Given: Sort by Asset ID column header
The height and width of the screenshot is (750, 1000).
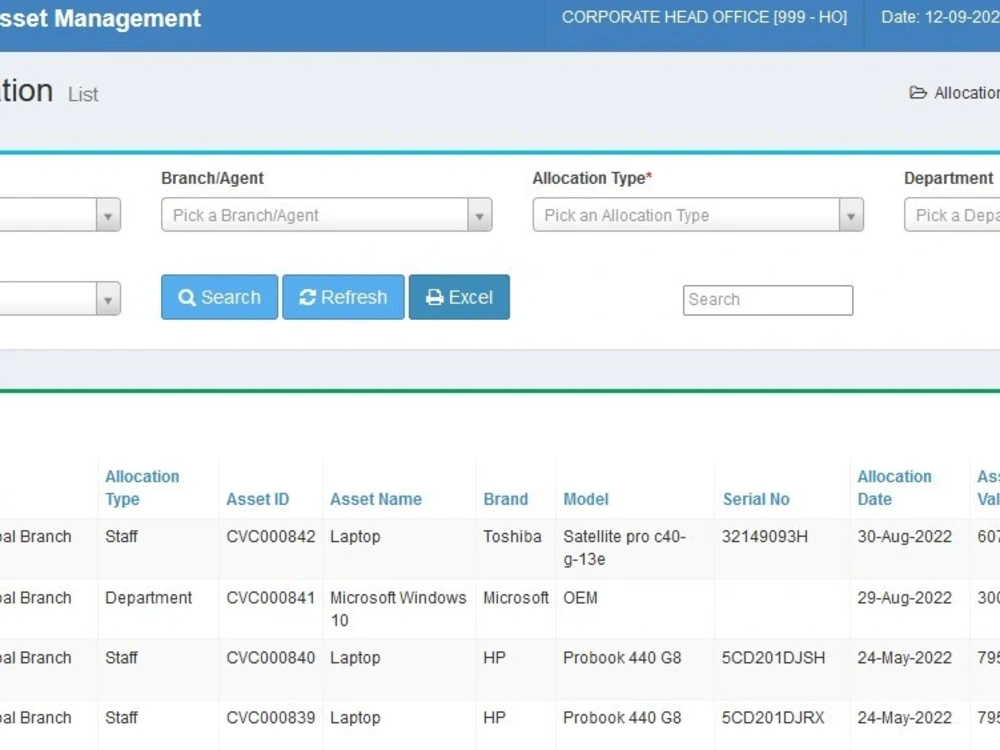Looking at the screenshot, I should click(x=258, y=499).
